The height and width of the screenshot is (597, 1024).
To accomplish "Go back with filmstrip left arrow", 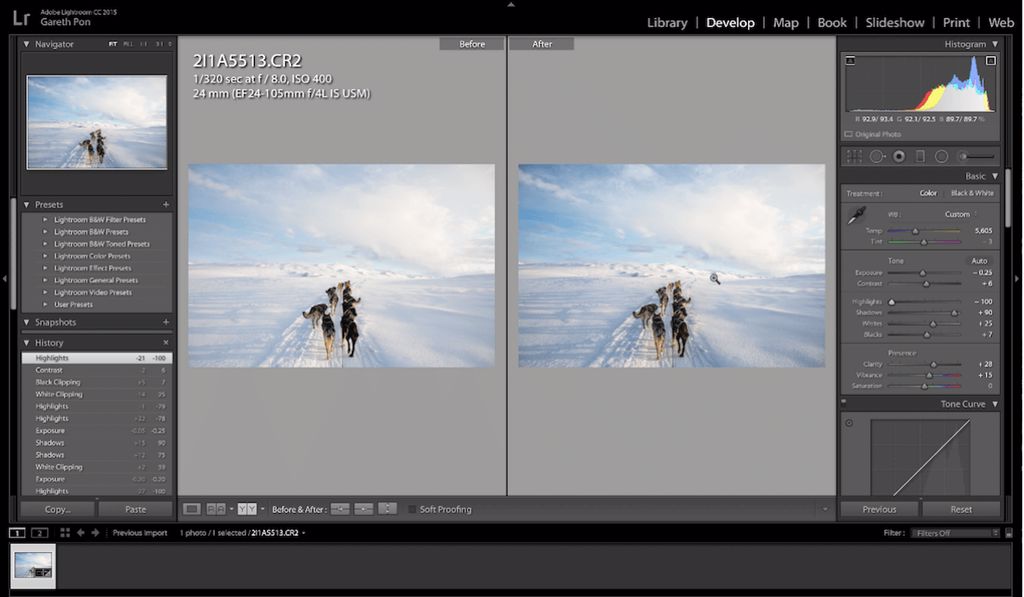I will [81, 533].
